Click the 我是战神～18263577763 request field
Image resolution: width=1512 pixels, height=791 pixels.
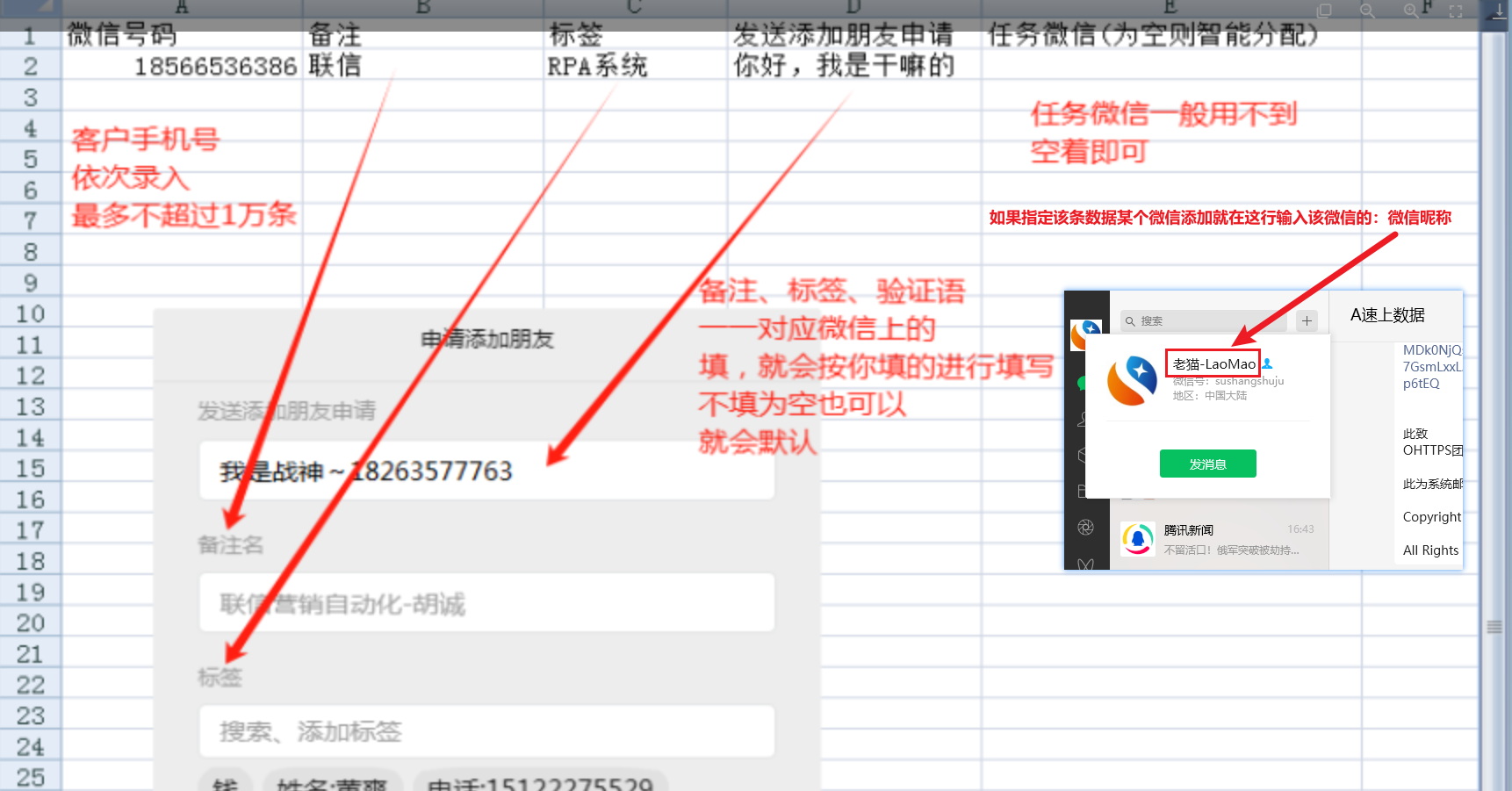486,471
